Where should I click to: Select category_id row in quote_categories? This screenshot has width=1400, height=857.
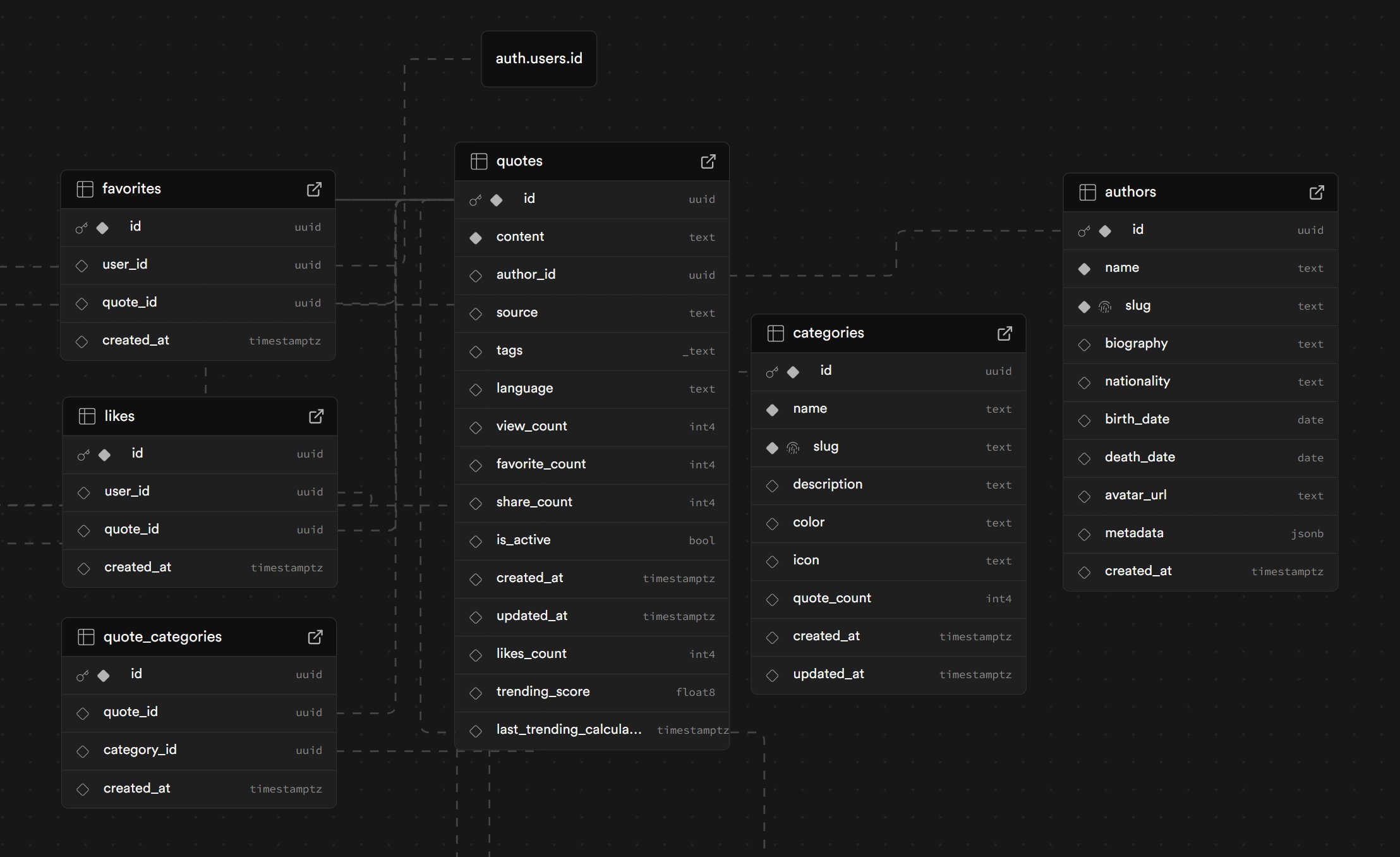pyautogui.click(x=140, y=750)
